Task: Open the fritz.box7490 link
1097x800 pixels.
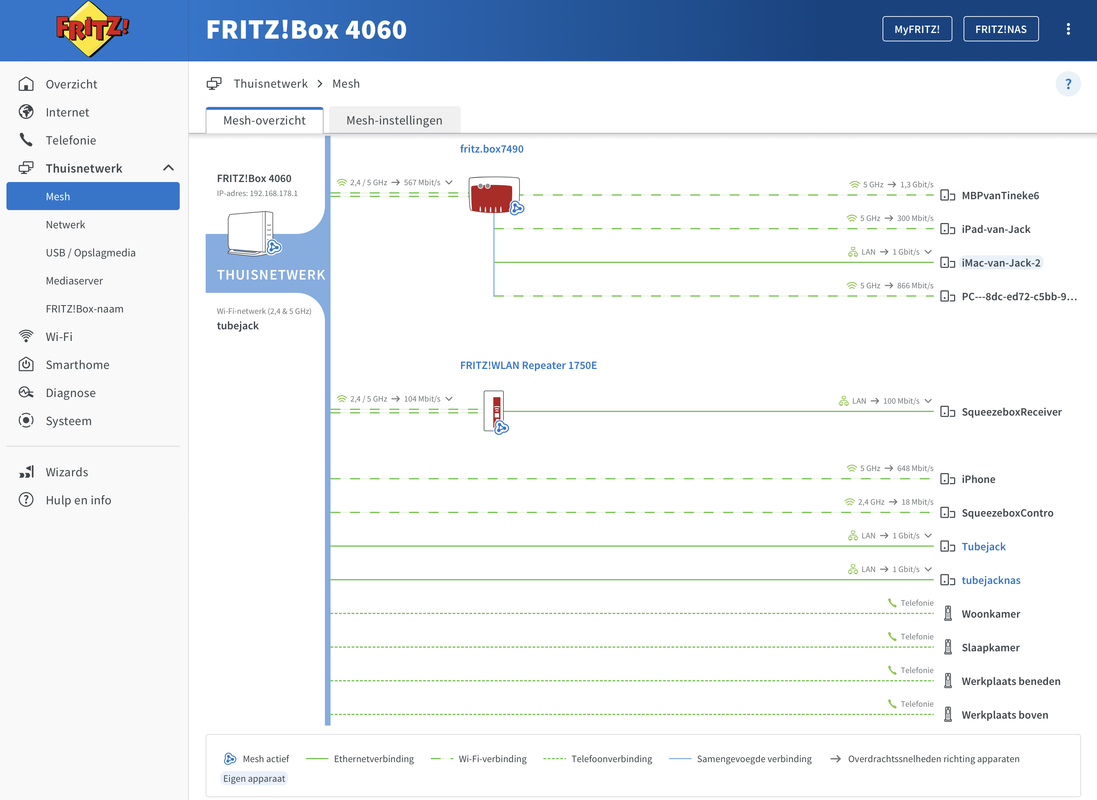Action: pyautogui.click(x=492, y=149)
